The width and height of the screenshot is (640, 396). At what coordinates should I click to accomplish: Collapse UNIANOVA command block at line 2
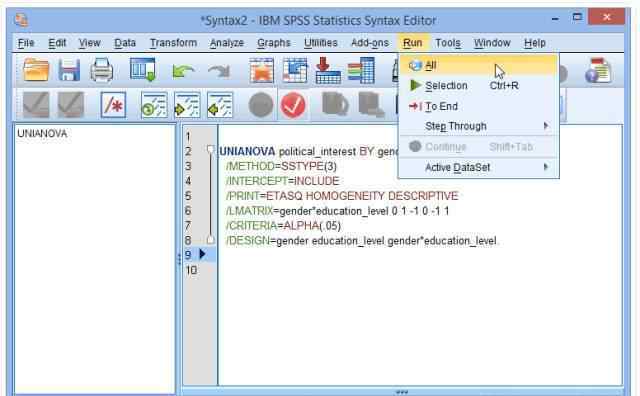coord(210,149)
